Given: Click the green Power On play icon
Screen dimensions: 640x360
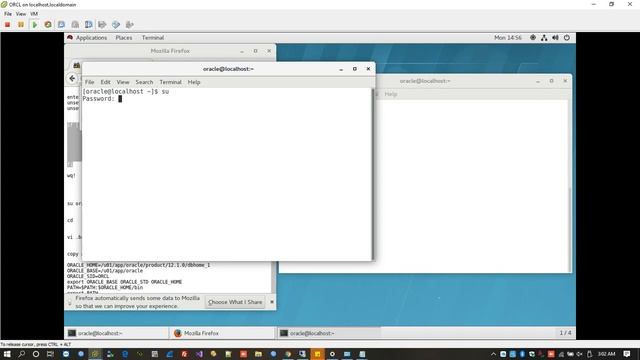Looking at the screenshot, I should [35, 25].
